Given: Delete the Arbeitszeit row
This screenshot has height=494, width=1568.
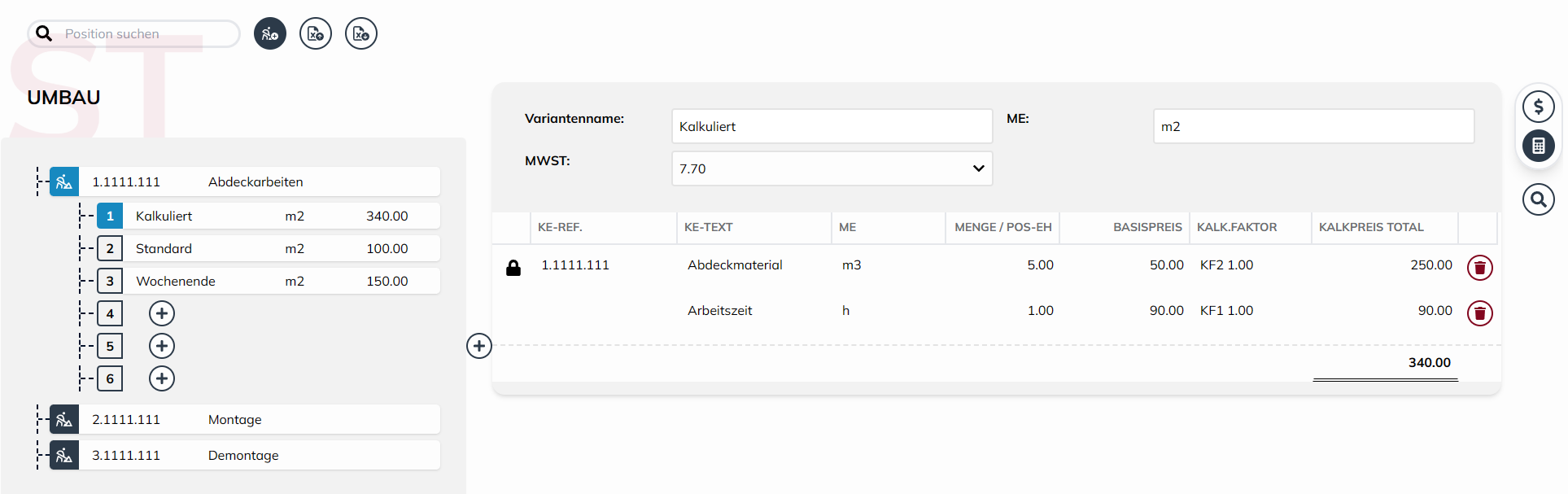Looking at the screenshot, I should 1479,313.
